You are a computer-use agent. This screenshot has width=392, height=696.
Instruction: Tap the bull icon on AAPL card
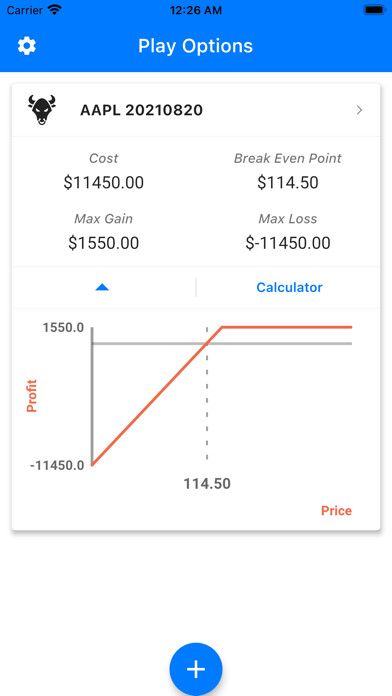tap(42, 110)
